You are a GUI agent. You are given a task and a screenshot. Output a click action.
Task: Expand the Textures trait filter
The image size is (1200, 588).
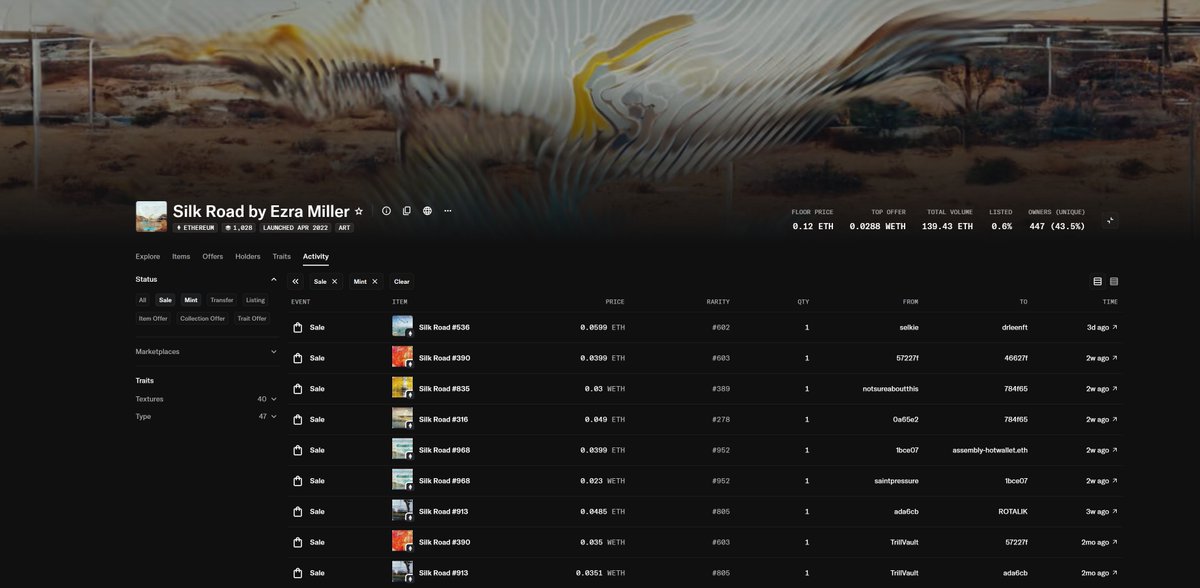207,399
